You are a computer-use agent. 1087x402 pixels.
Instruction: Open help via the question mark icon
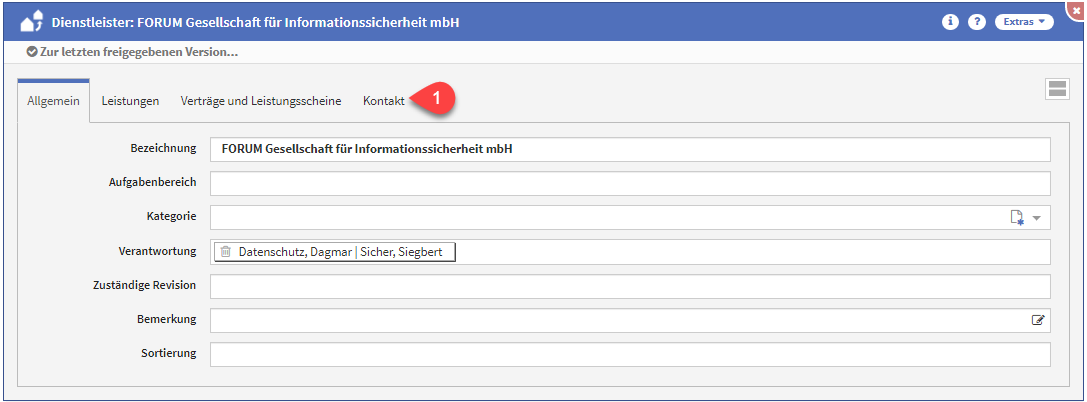[977, 22]
